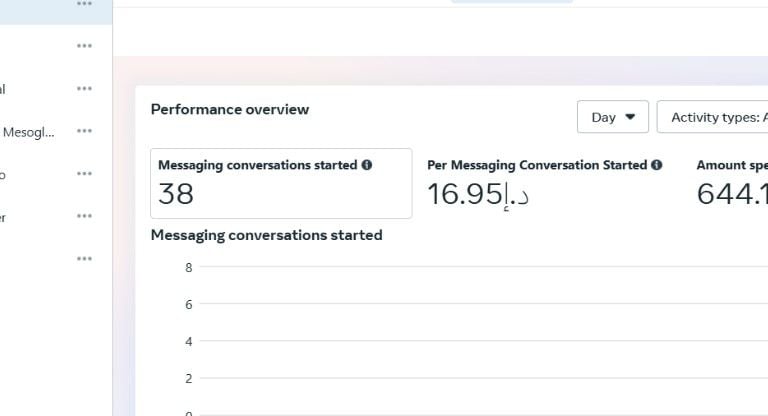Screen dimensions: 768x416
Task: Expand the Day time-granularity dropdown
Action: click(x=612, y=117)
